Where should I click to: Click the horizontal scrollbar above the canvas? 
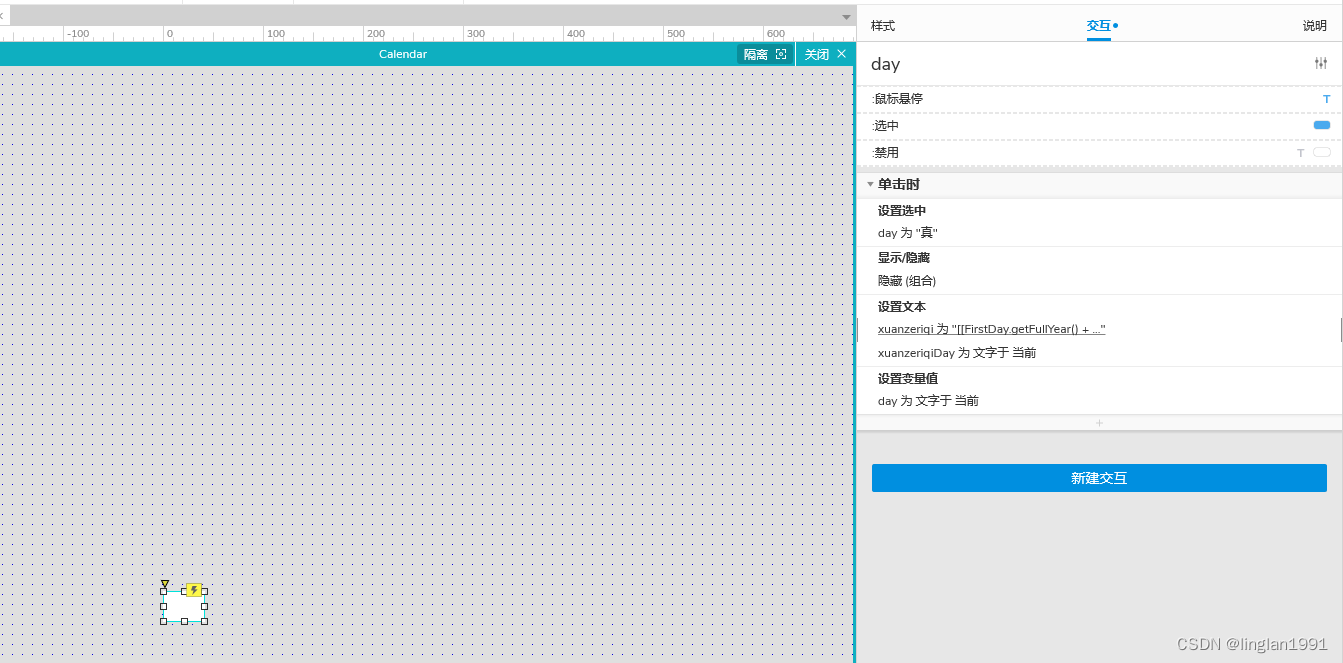tap(420, 14)
